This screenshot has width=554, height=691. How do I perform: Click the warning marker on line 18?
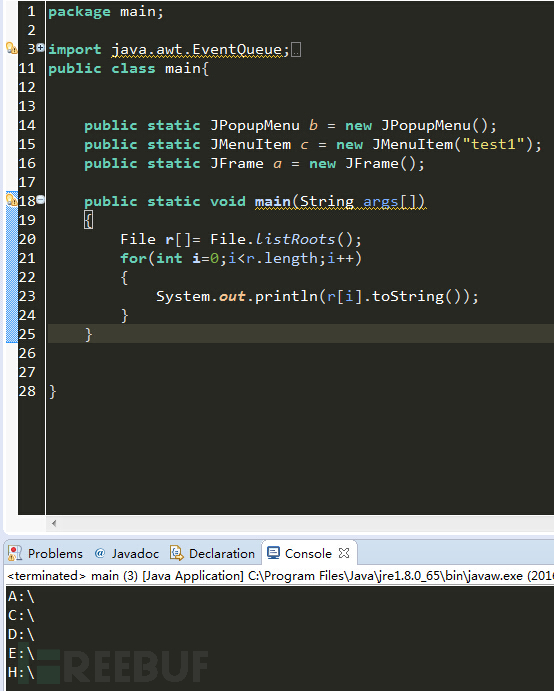coord(11,200)
